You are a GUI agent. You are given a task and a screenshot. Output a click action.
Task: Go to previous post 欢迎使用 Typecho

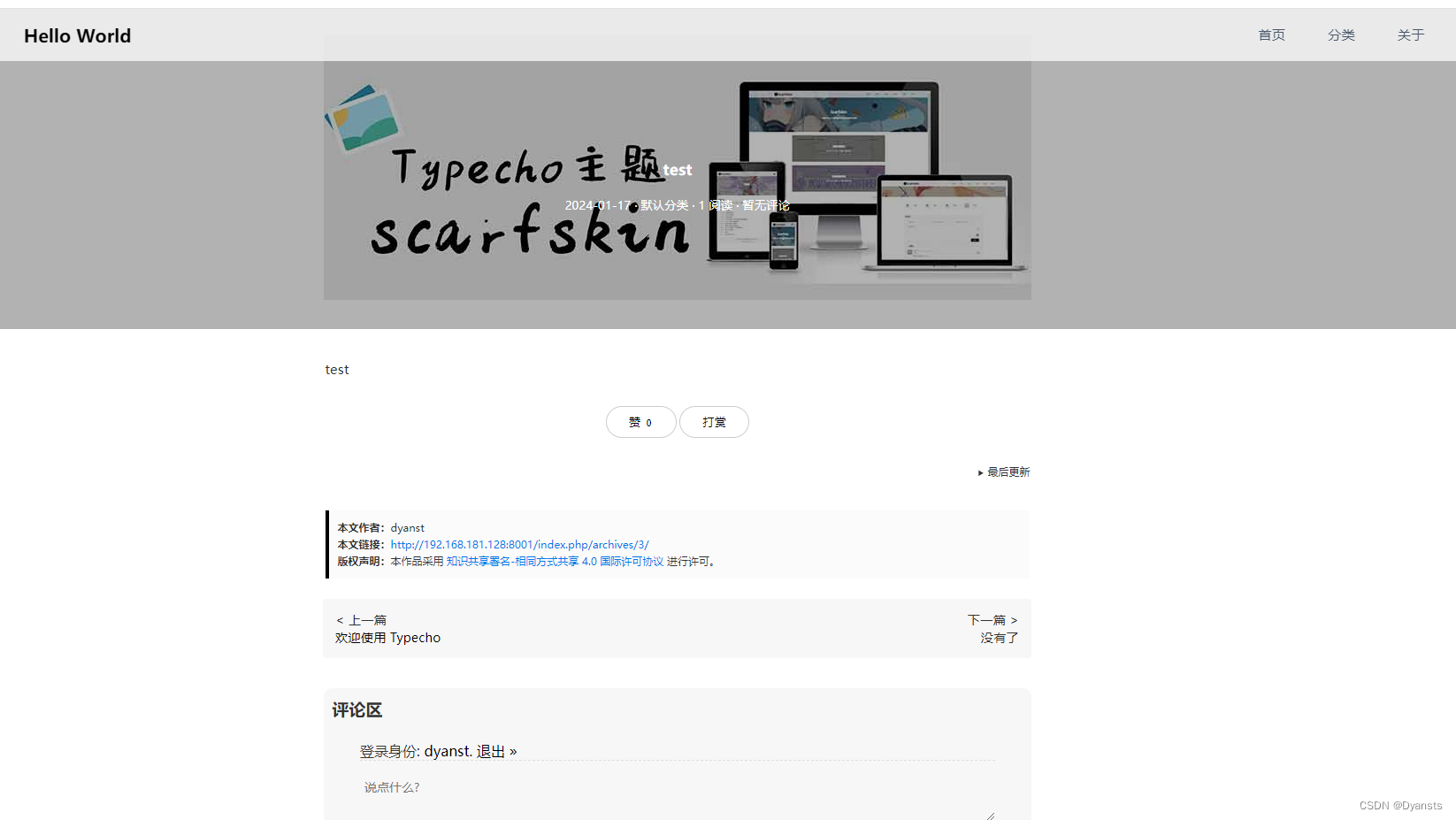(x=387, y=637)
